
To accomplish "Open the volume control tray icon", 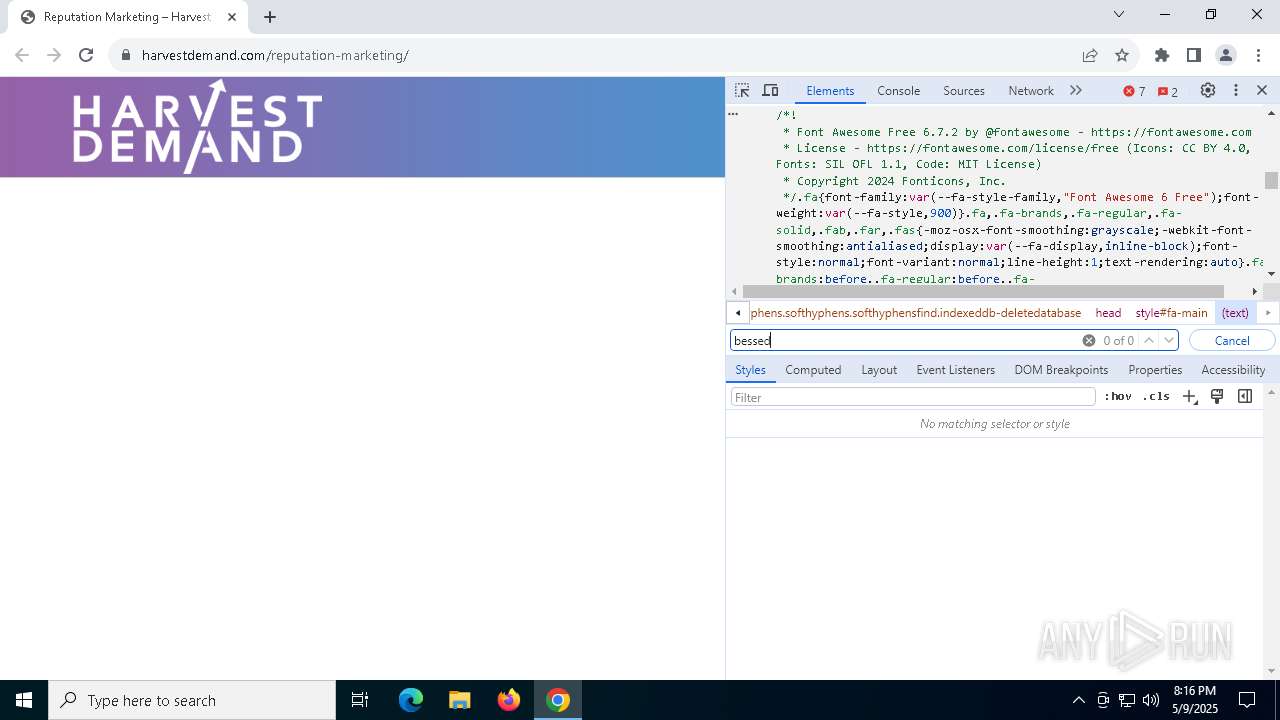I will 1151,700.
